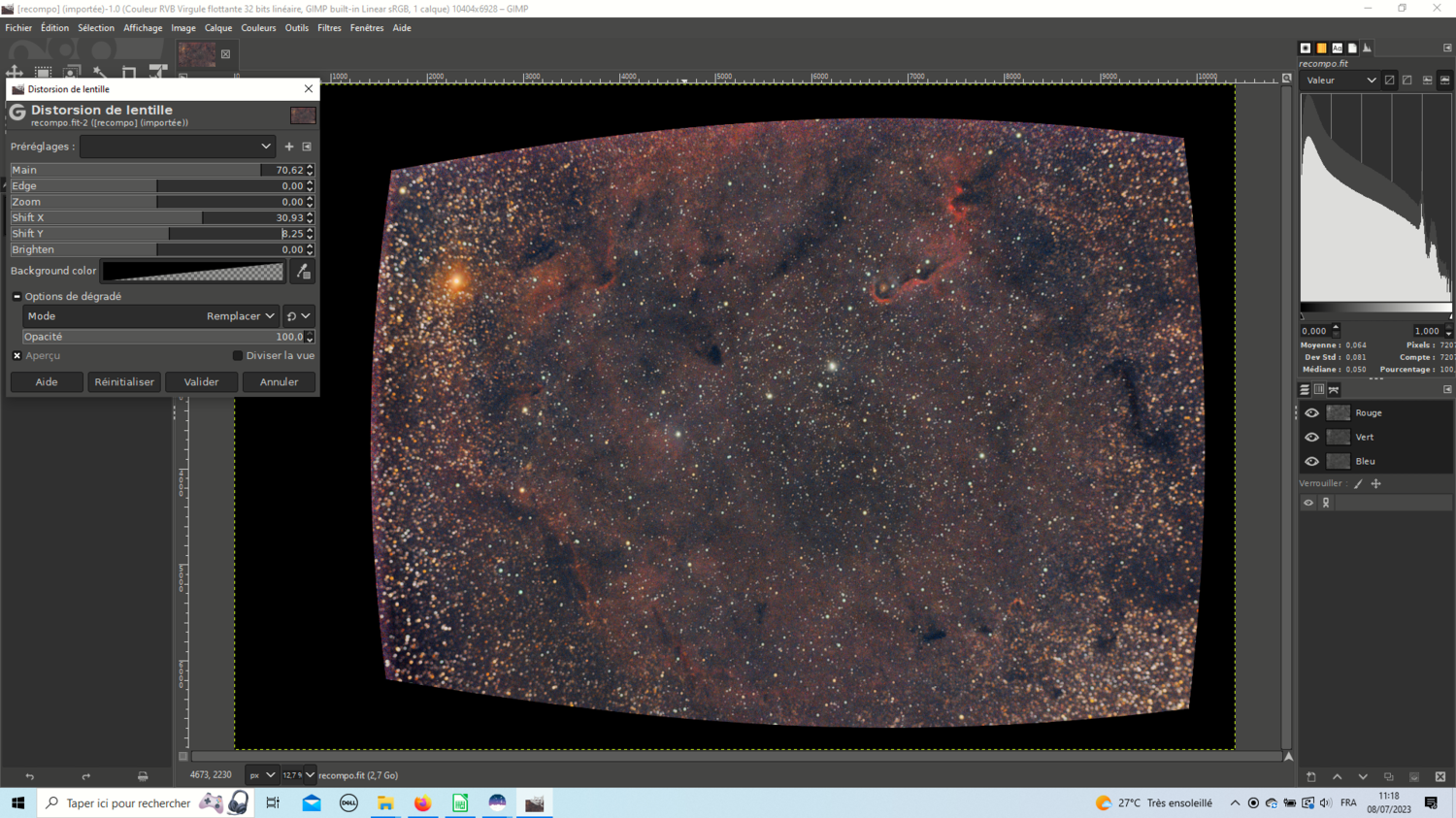Enable the Diviser la vue checkbox

[237, 355]
